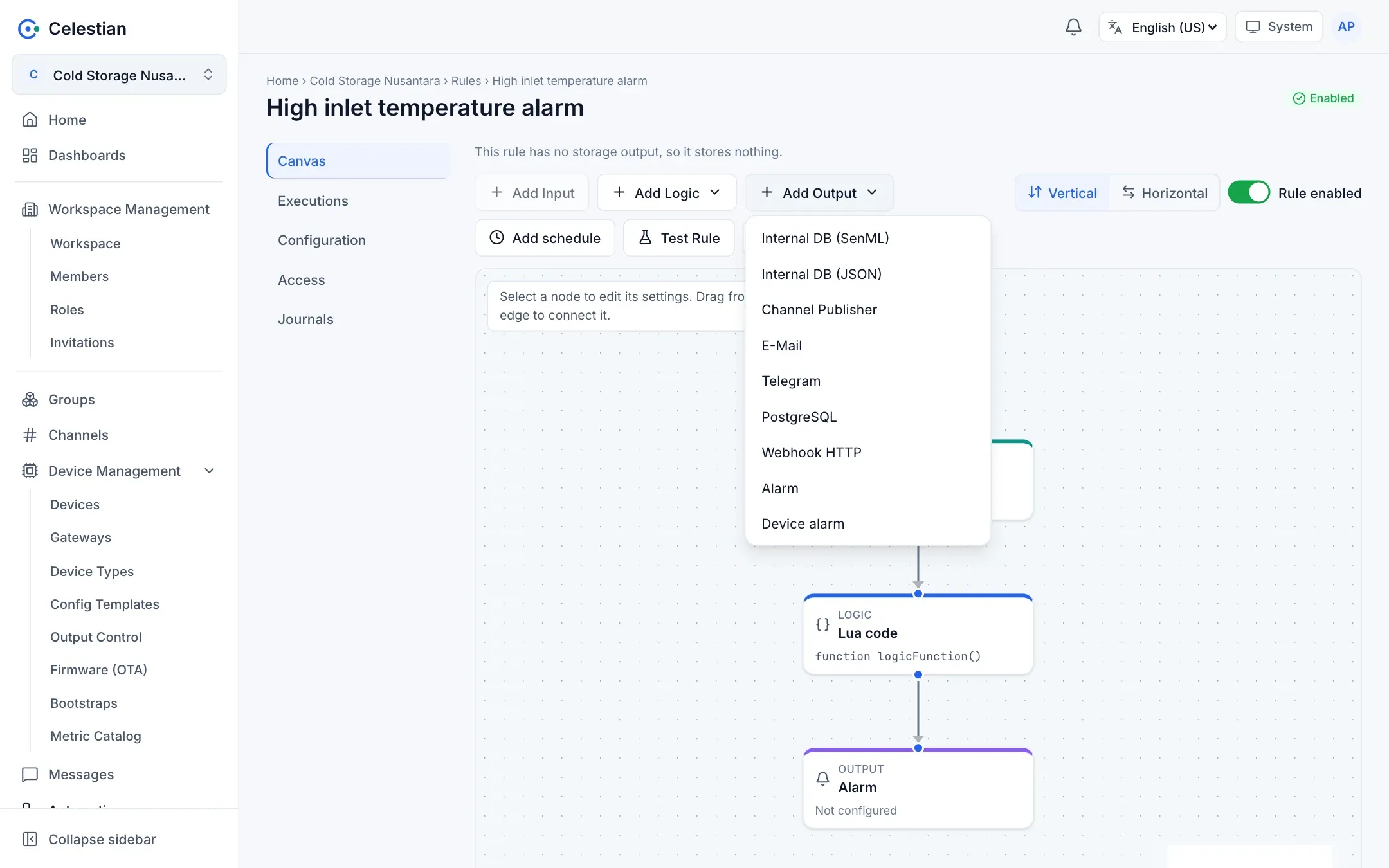This screenshot has height=868, width=1389.
Task: Open Firmware (OTA) in sidebar
Action: click(x=98, y=669)
